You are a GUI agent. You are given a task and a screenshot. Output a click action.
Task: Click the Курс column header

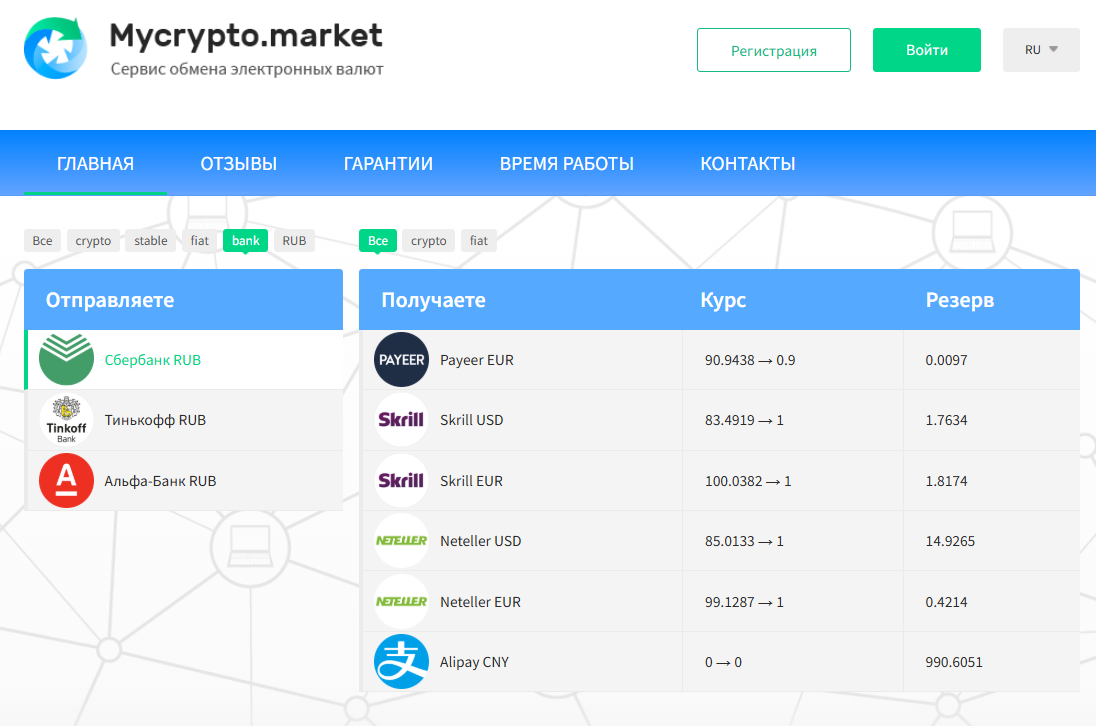tap(723, 300)
